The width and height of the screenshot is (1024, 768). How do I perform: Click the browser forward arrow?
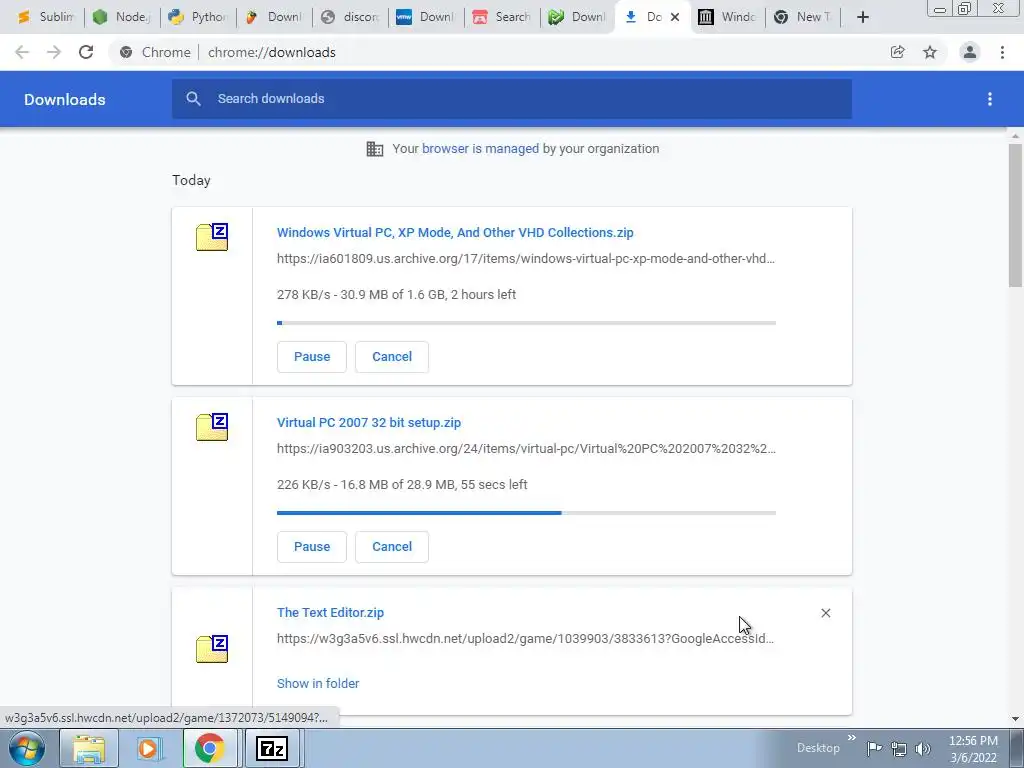pyautogui.click(x=54, y=52)
